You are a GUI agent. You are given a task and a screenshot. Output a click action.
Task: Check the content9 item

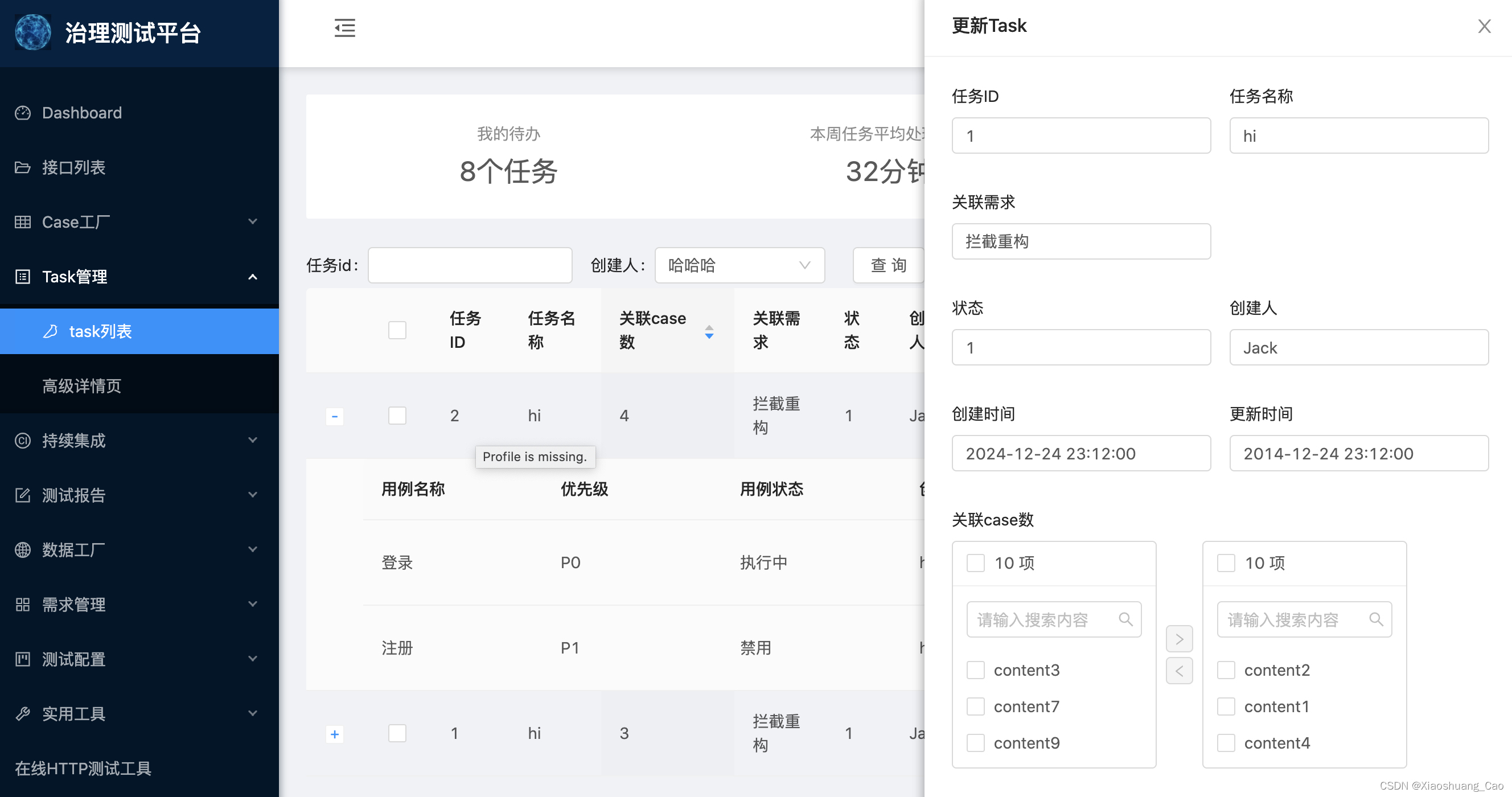(x=976, y=742)
